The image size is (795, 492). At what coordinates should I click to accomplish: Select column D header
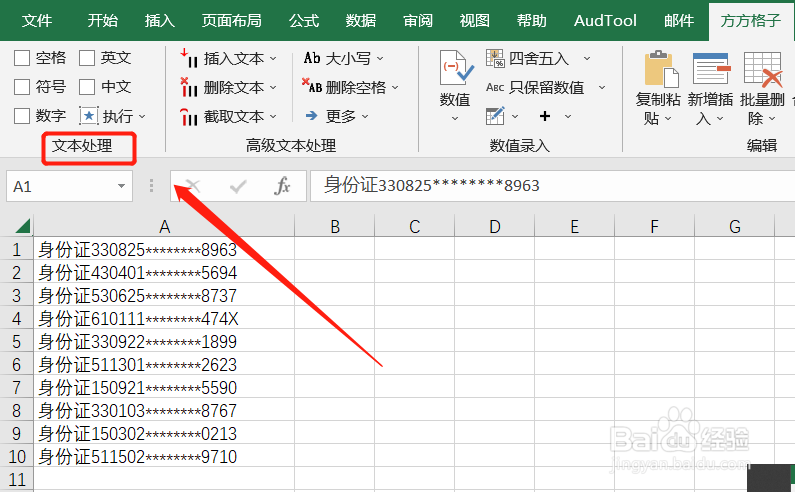(x=494, y=226)
